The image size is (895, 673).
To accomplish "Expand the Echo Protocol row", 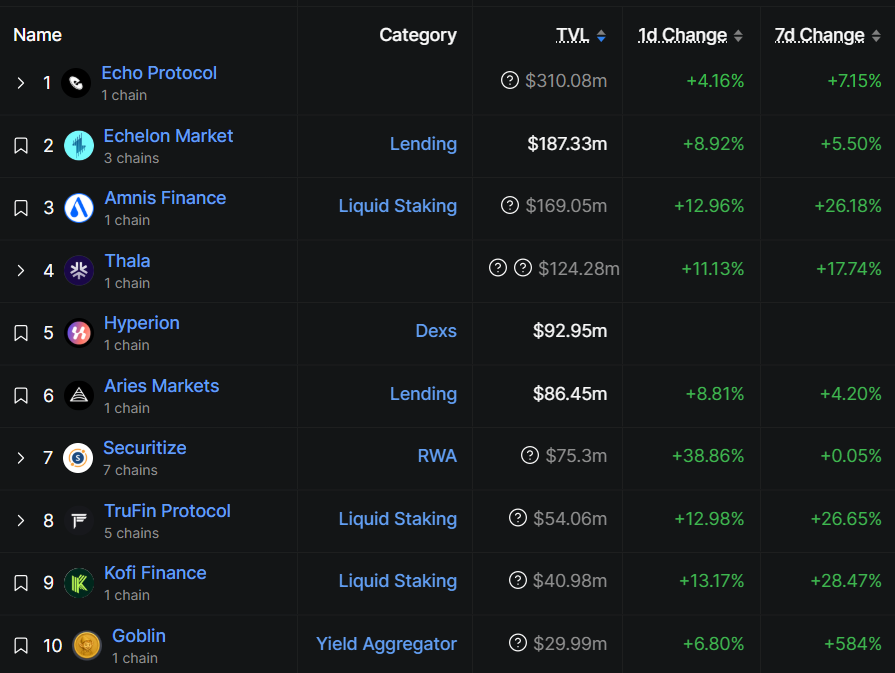I will pos(21,83).
